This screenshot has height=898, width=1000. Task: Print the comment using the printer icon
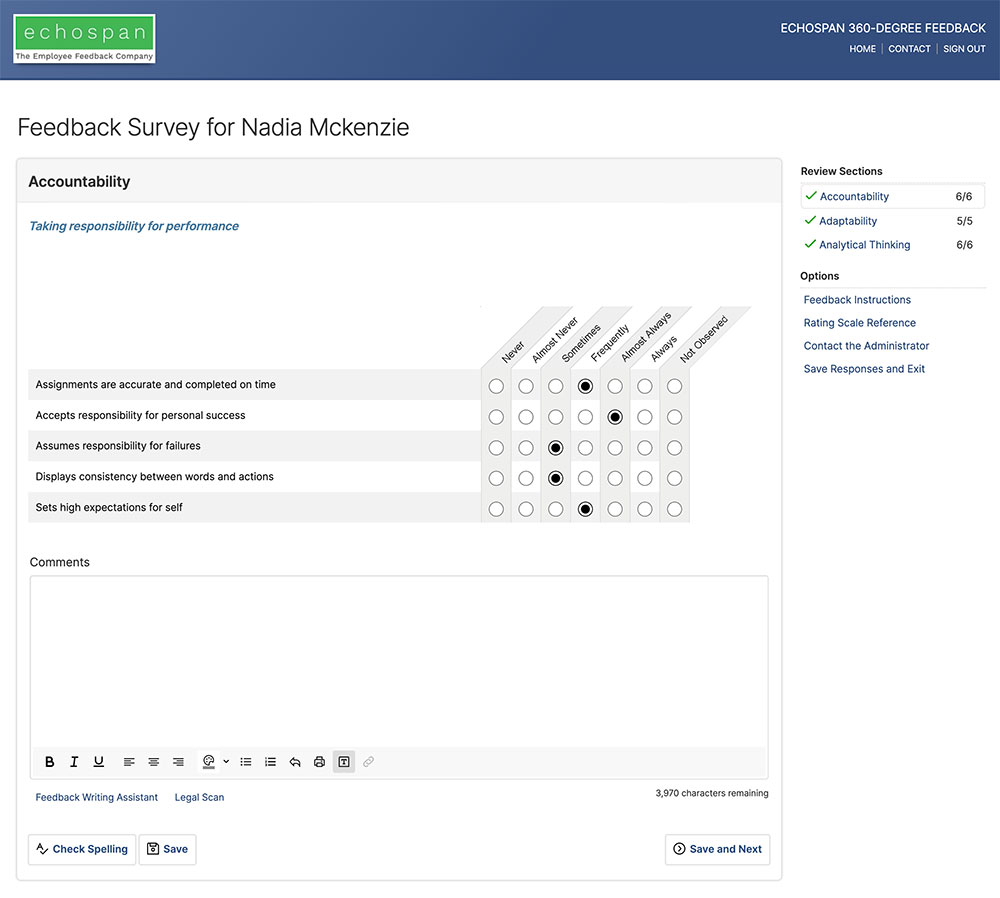point(319,762)
